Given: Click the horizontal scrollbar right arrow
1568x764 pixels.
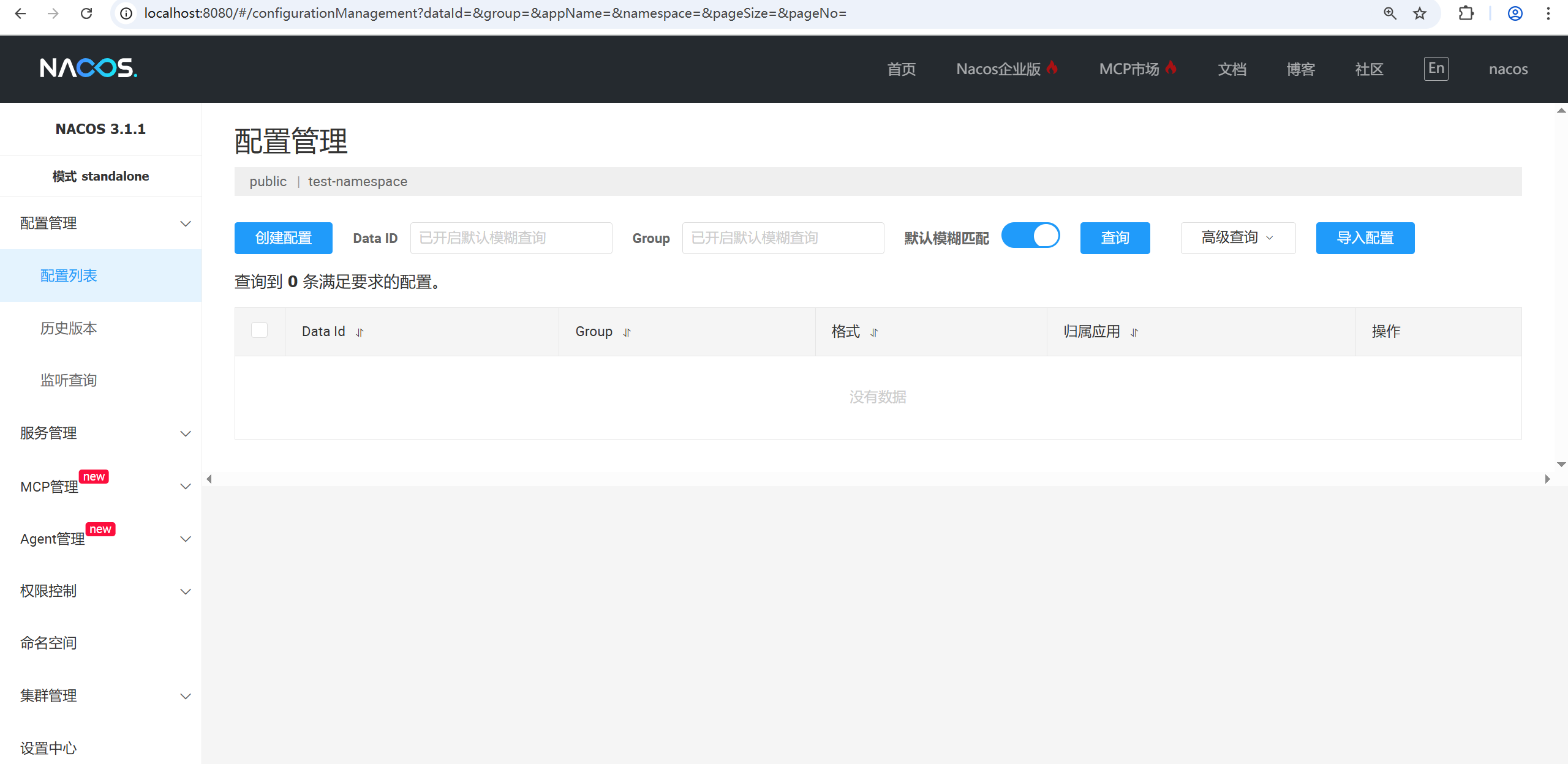Looking at the screenshot, I should coord(1547,479).
